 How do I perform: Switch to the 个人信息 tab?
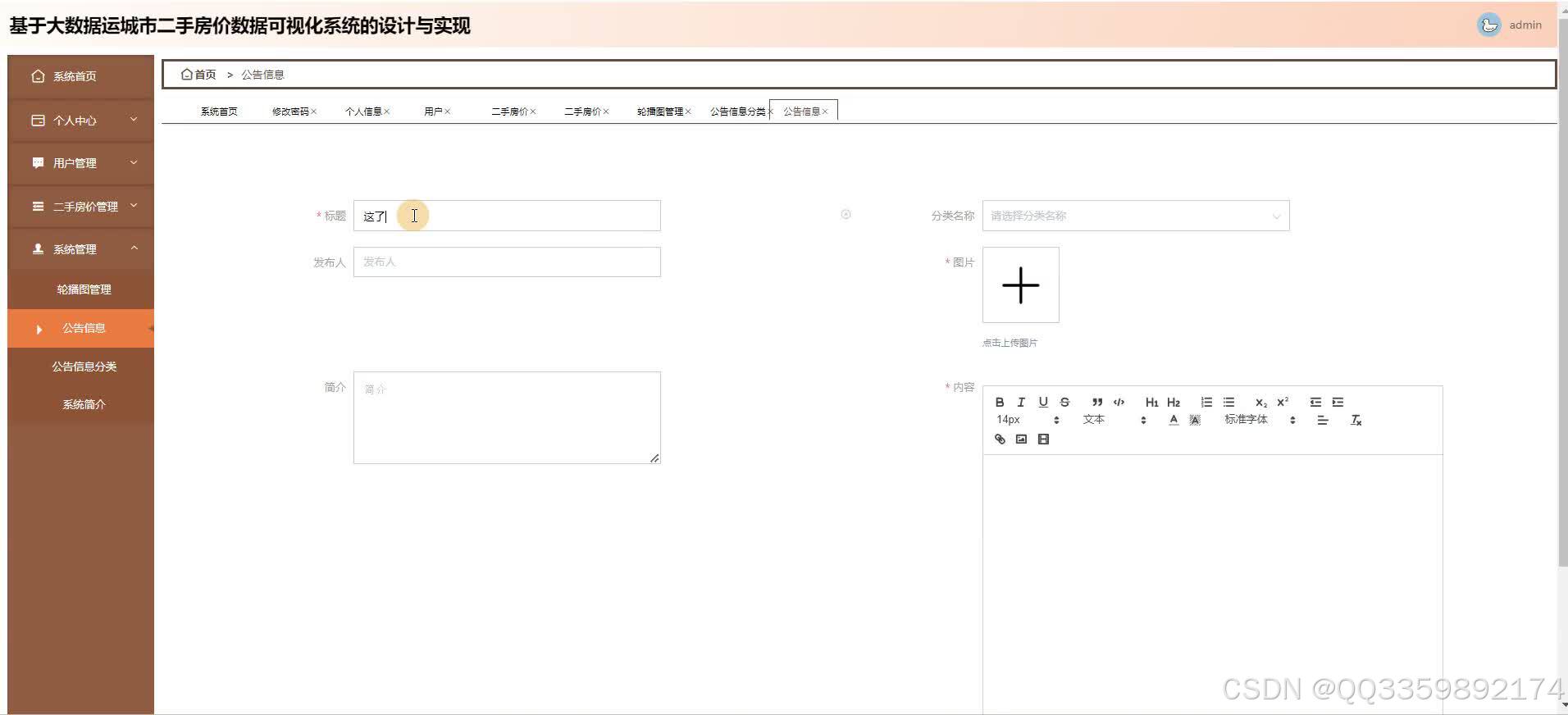click(x=363, y=112)
